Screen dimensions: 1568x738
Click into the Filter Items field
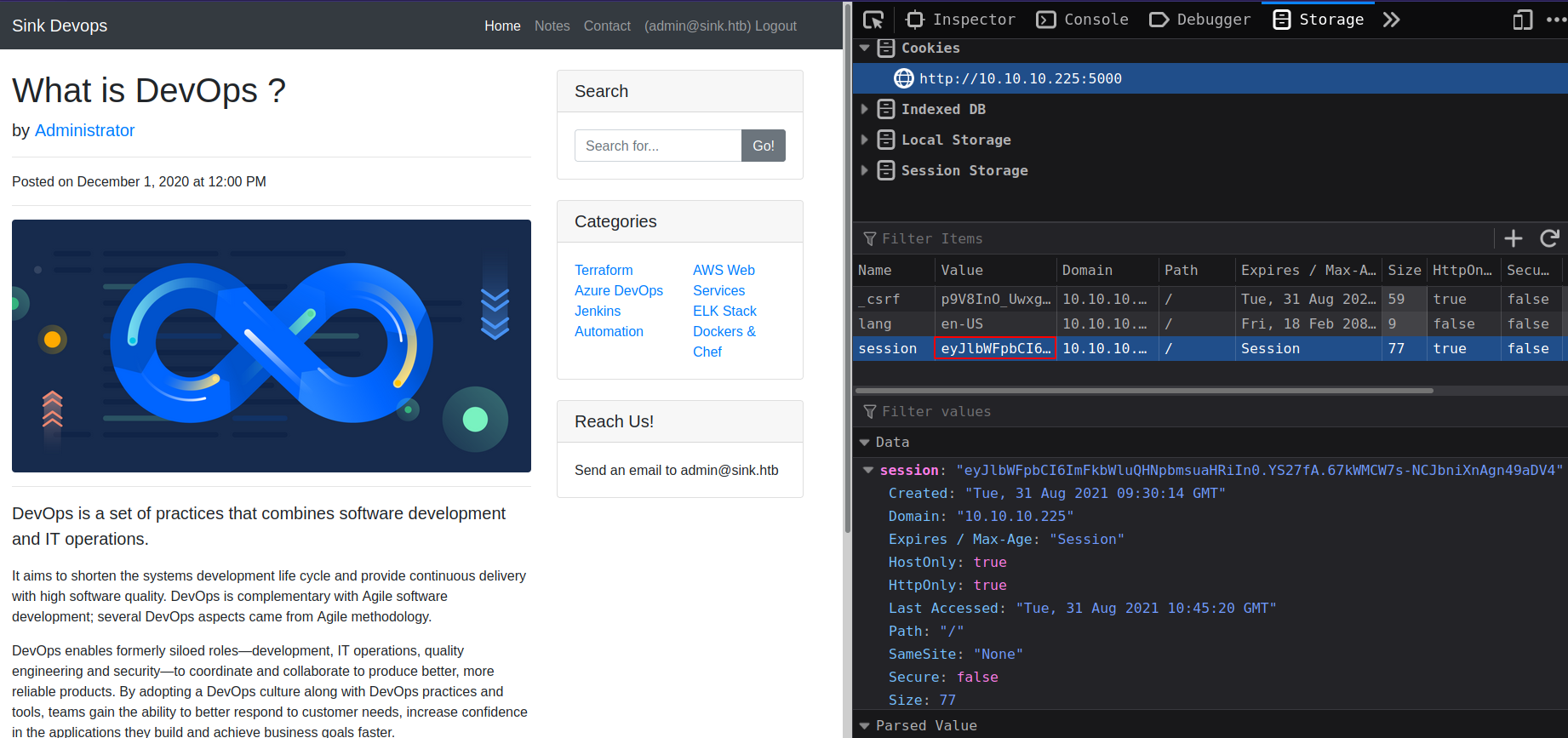[1175, 238]
